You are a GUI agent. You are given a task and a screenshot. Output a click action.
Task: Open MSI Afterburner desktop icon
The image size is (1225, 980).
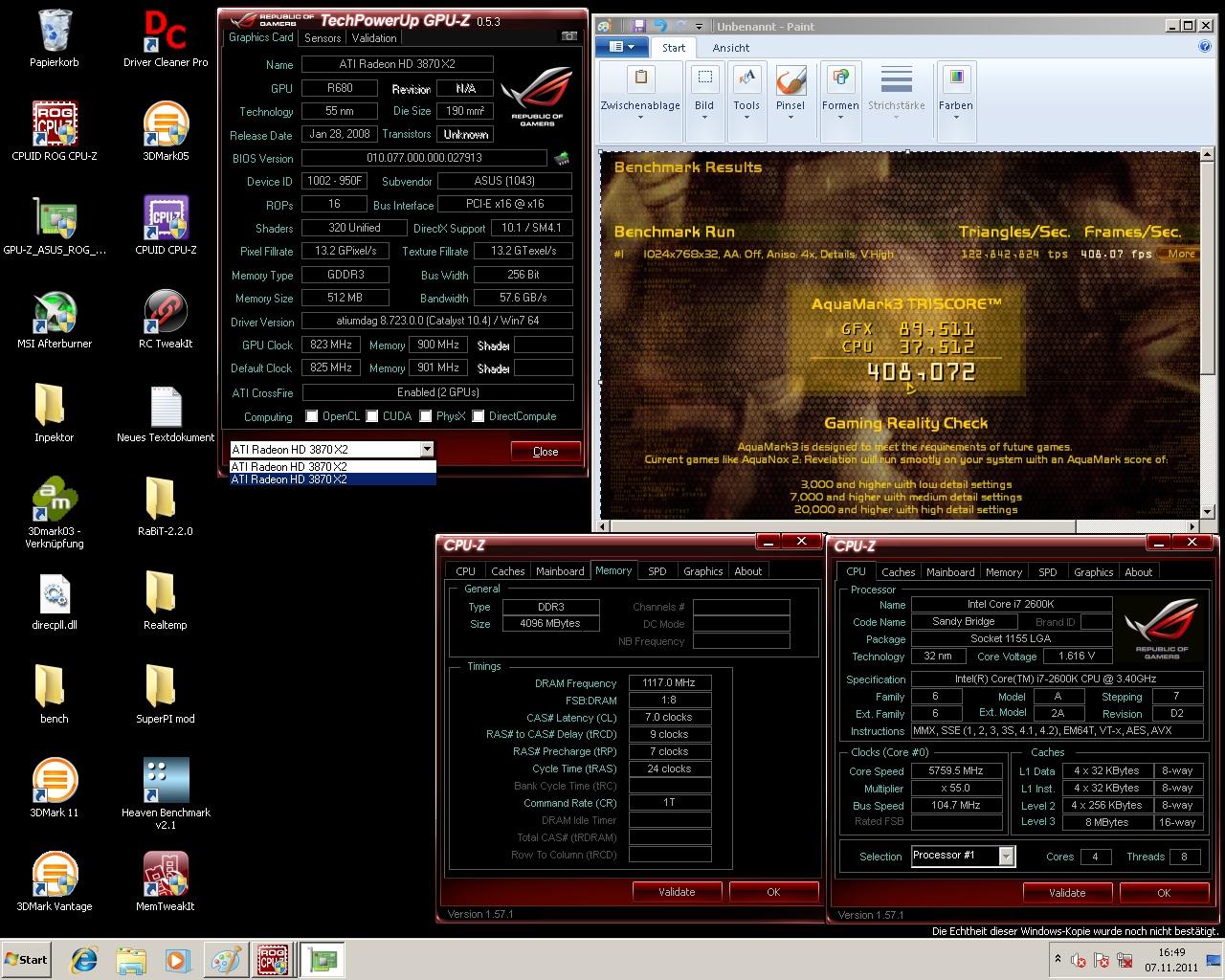pyautogui.click(x=55, y=320)
